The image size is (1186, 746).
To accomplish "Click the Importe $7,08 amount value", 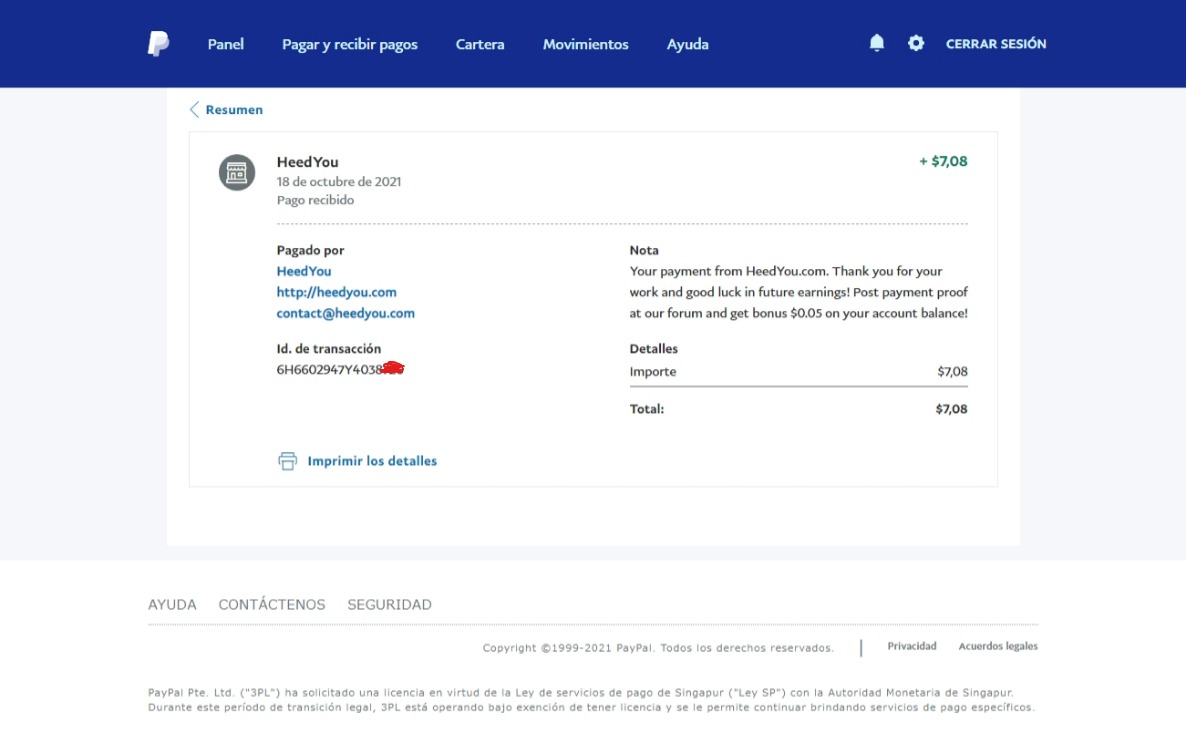I will pos(952,371).
